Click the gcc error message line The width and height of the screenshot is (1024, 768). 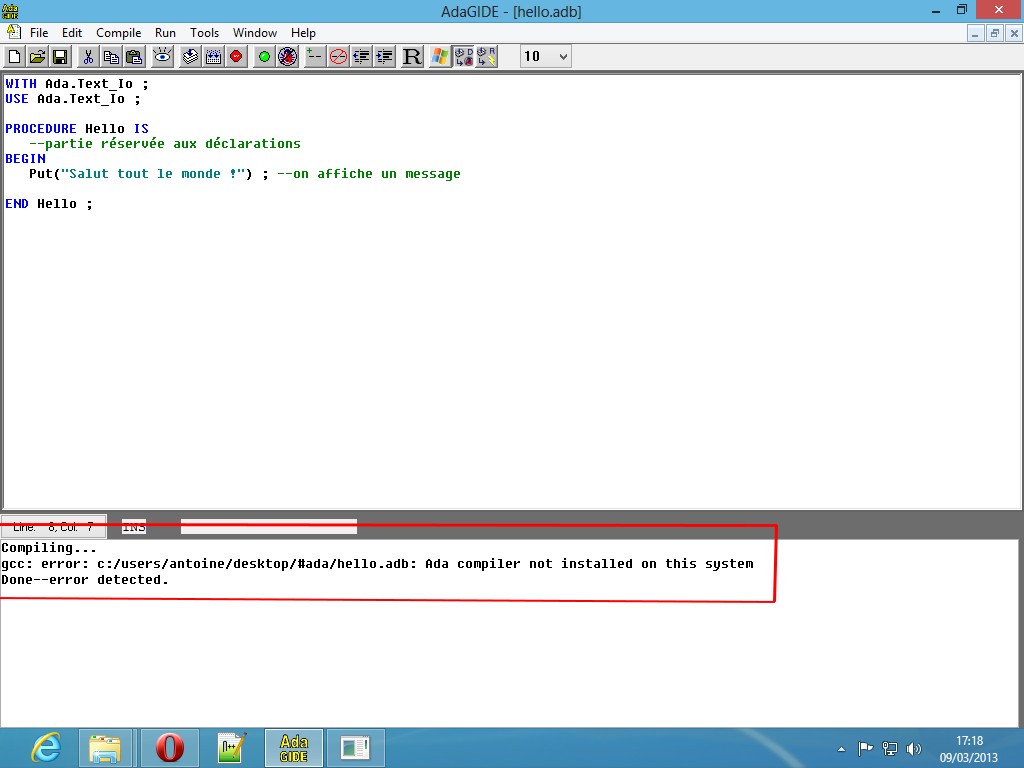click(377, 564)
